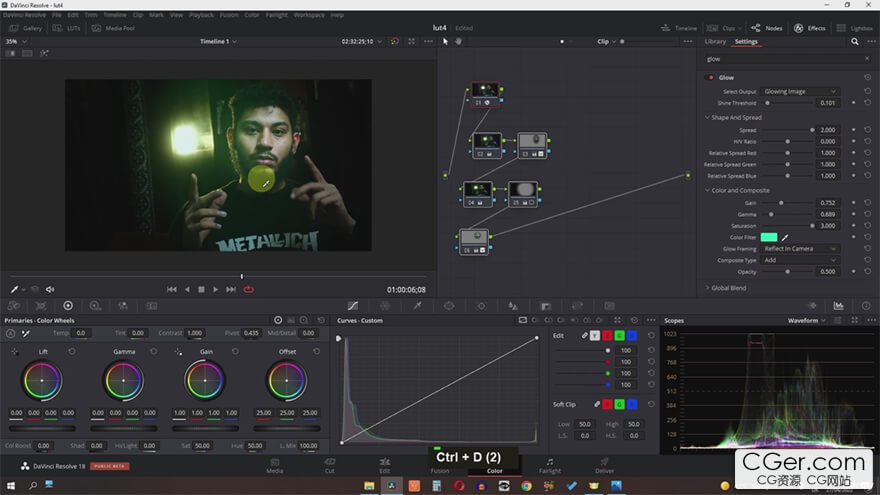The height and width of the screenshot is (495, 880).
Task: Open the Curves palette icon
Action: [352, 305]
